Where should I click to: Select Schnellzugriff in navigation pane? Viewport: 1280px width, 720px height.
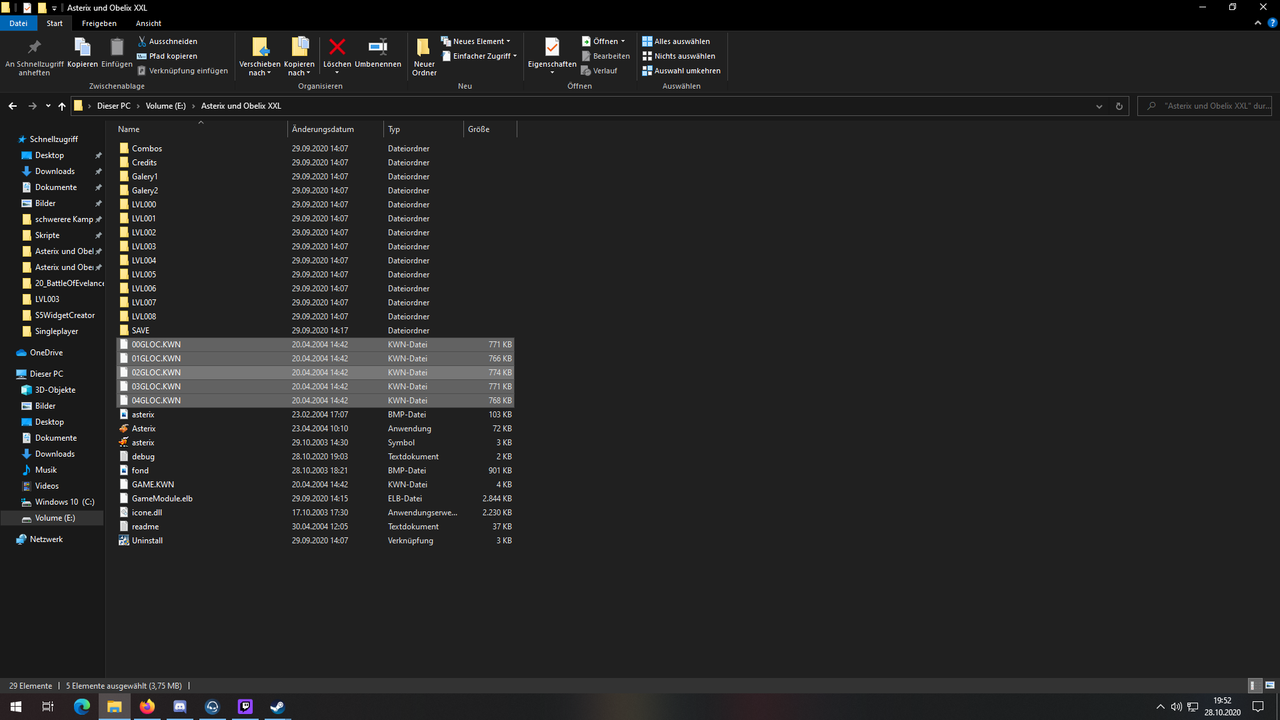(x=53, y=139)
